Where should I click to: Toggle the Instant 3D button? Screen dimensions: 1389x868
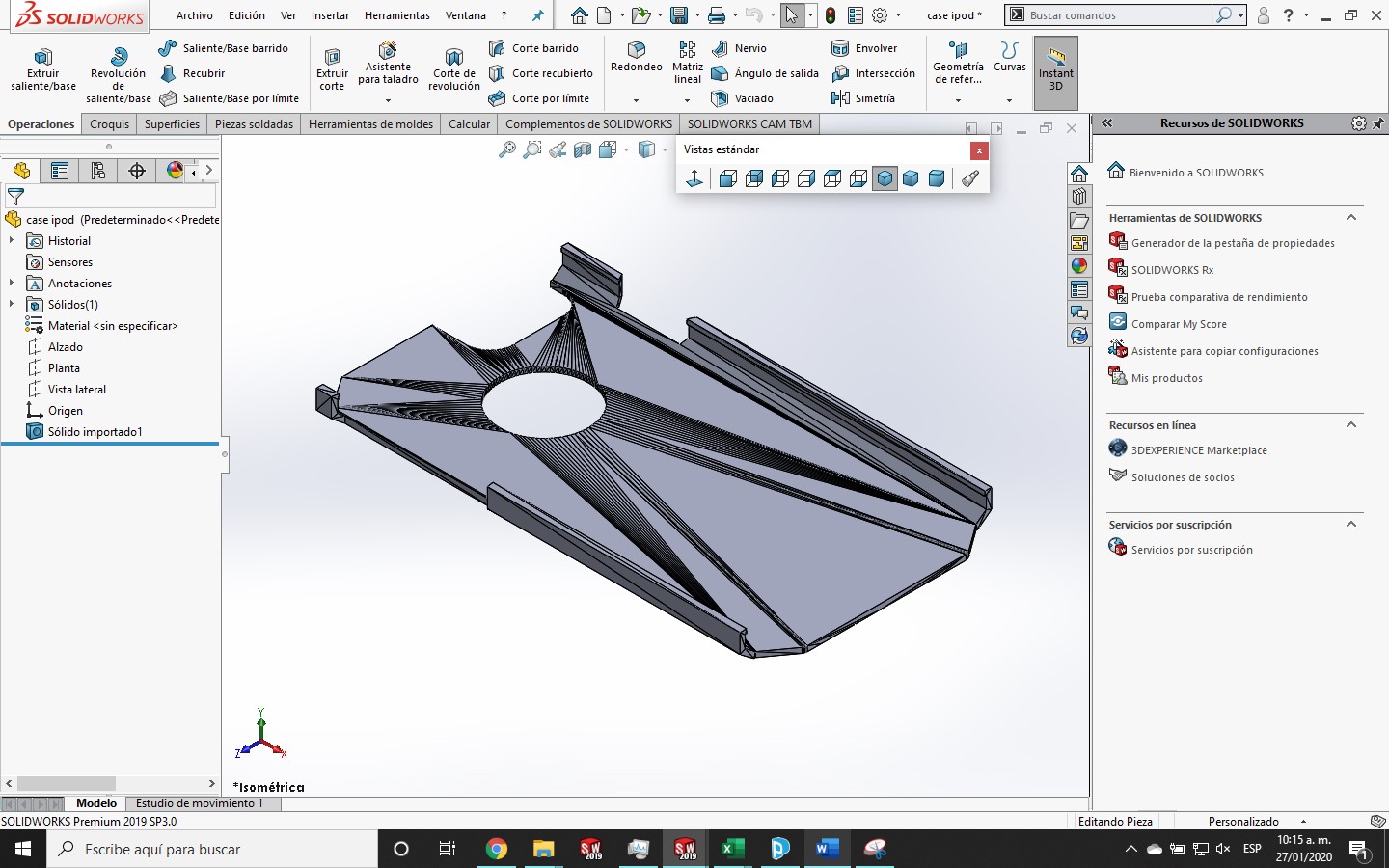pos(1056,73)
